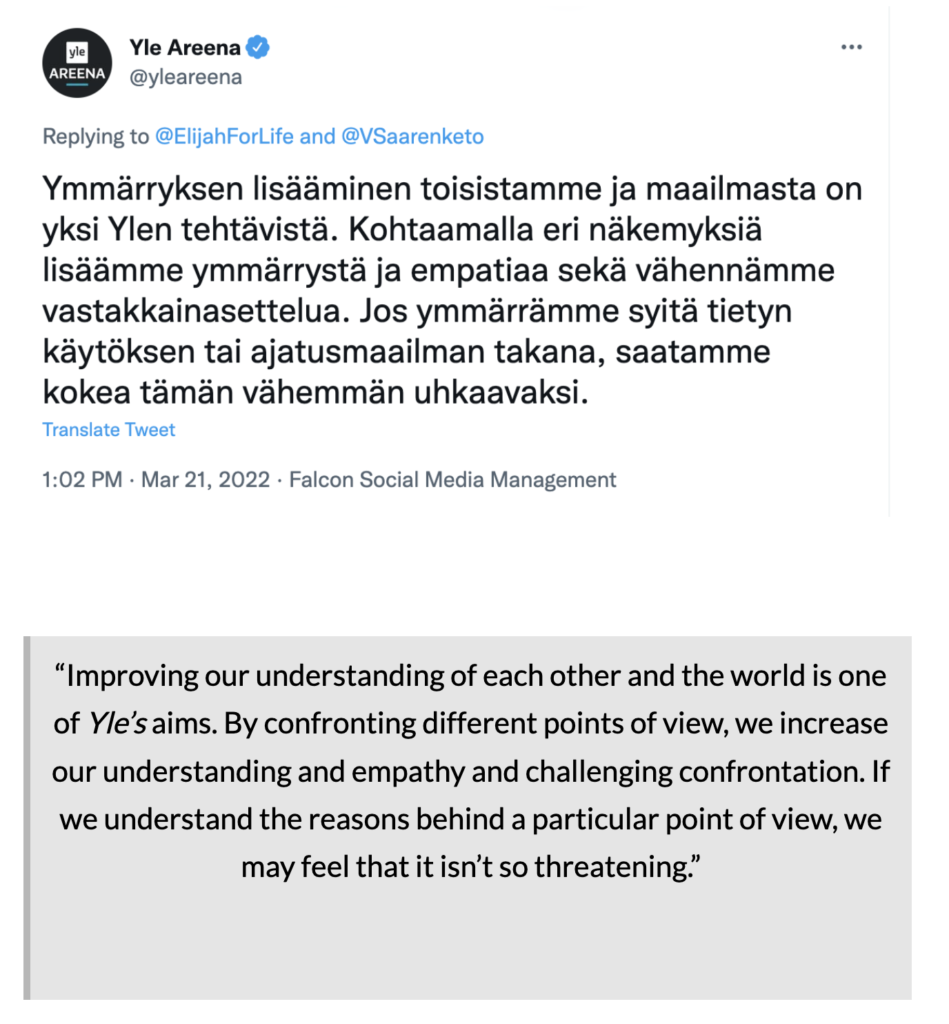Viewport: 949px width, 1024px height.
Task: Visit the @VSaarenketo profile link
Action: pyautogui.click(x=413, y=136)
